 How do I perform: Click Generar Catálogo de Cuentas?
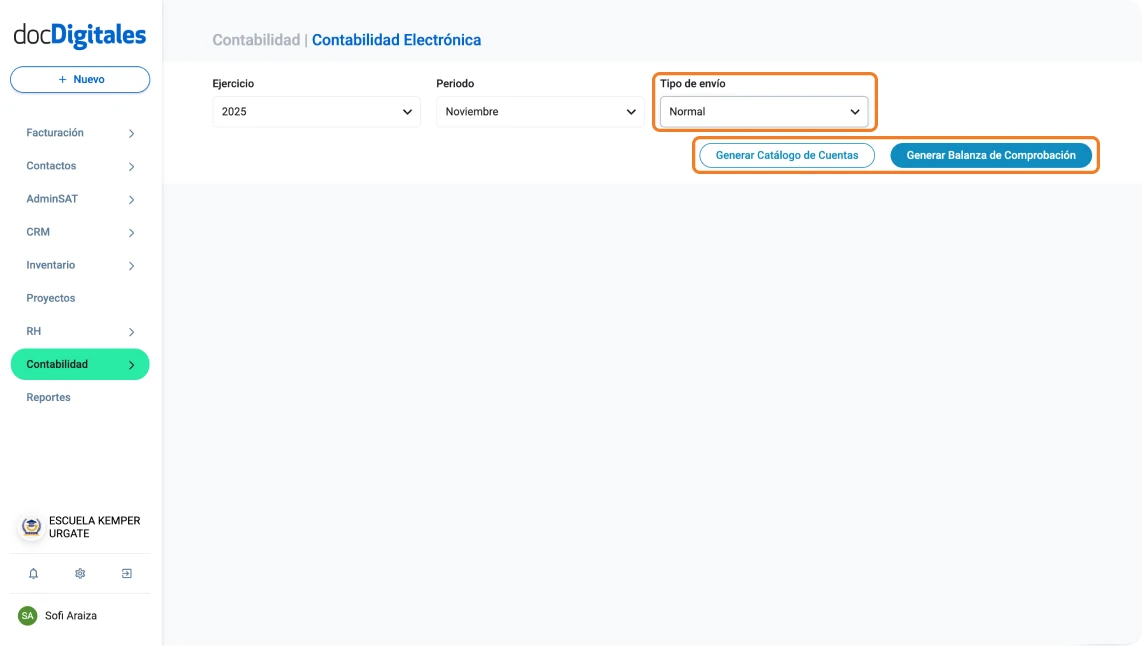point(786,155)
